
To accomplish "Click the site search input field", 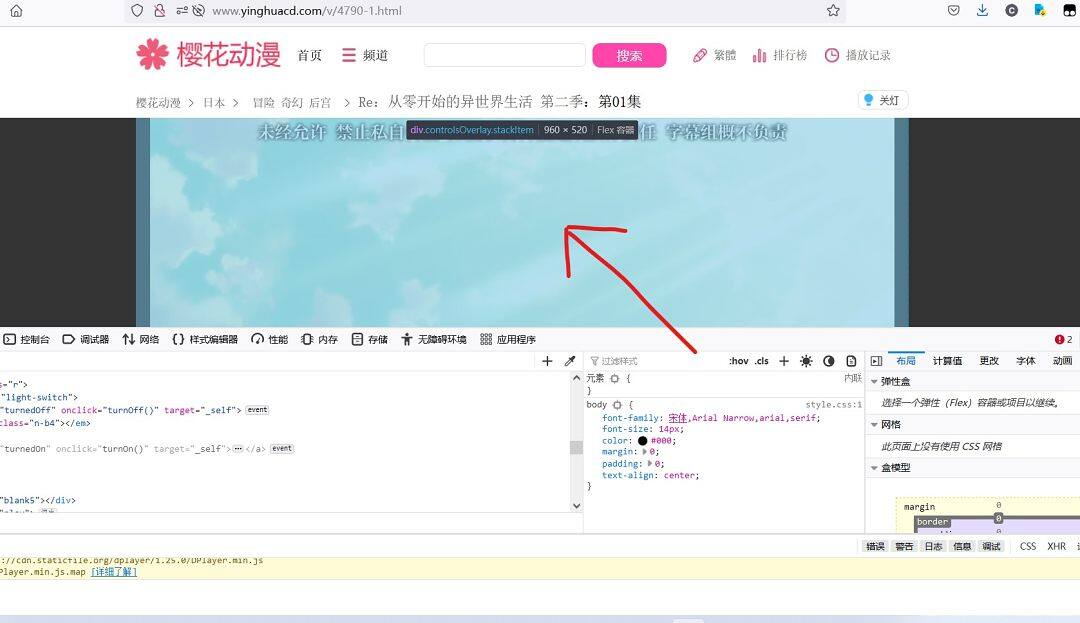I will coord(504,56).
